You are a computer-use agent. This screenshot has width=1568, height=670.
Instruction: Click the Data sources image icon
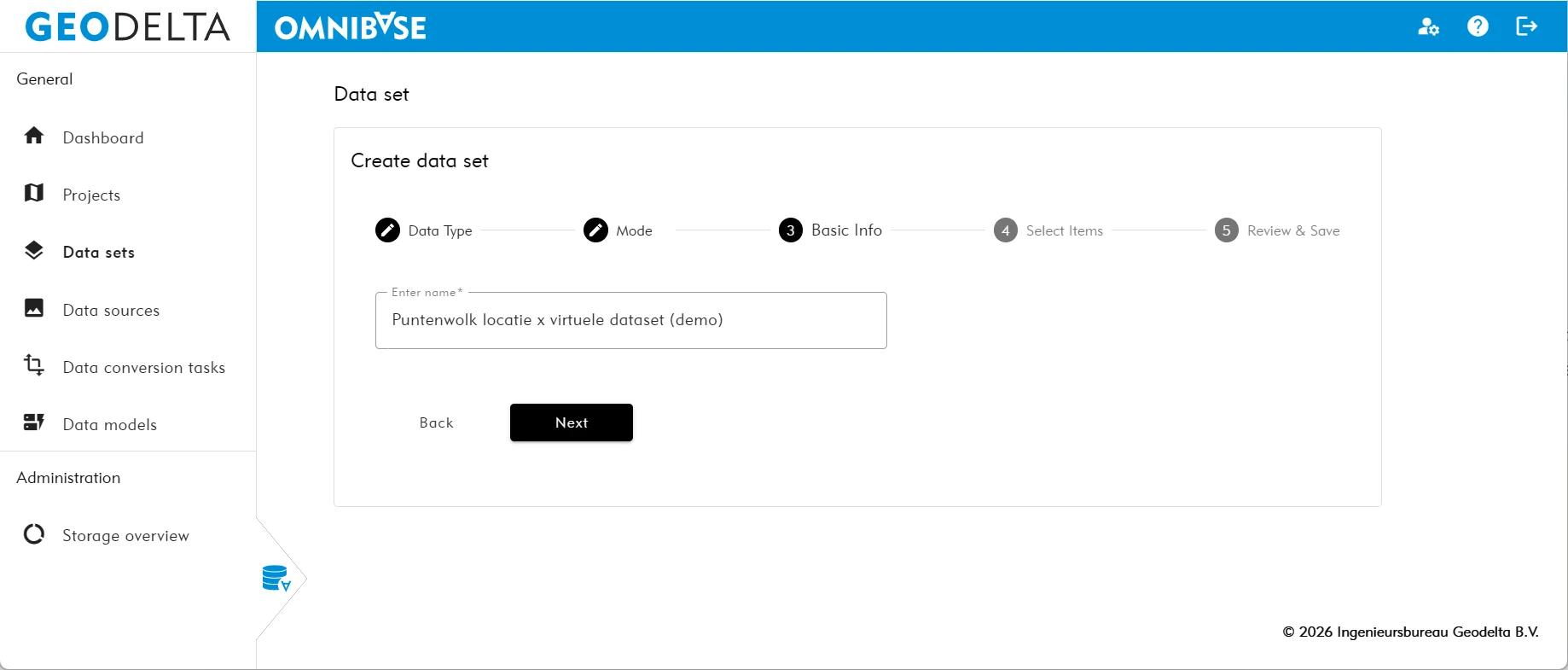tap(34, 309)
